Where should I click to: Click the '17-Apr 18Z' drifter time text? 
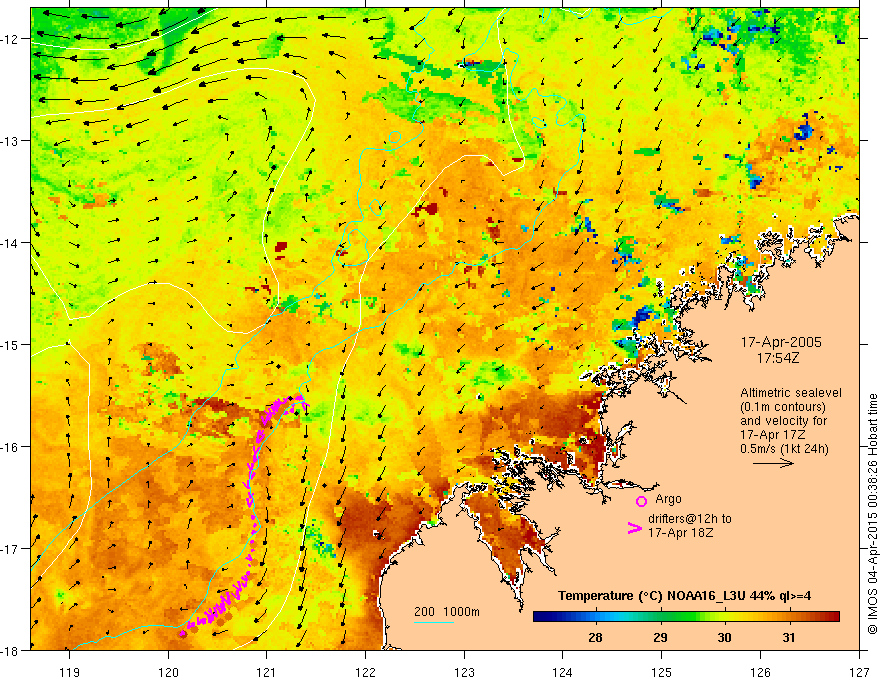(681, 532)
